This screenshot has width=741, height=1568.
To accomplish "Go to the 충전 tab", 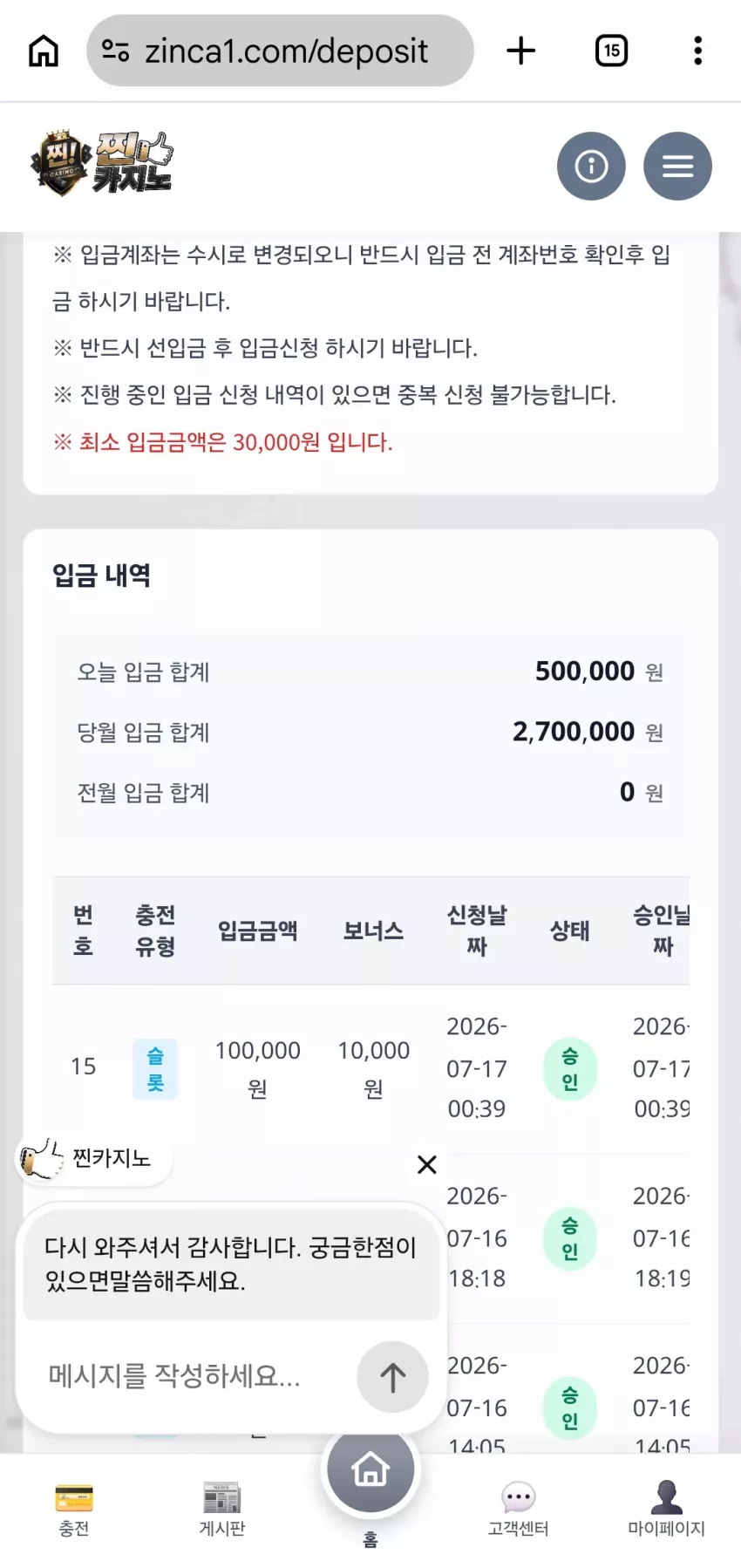I will (74, 1510).
